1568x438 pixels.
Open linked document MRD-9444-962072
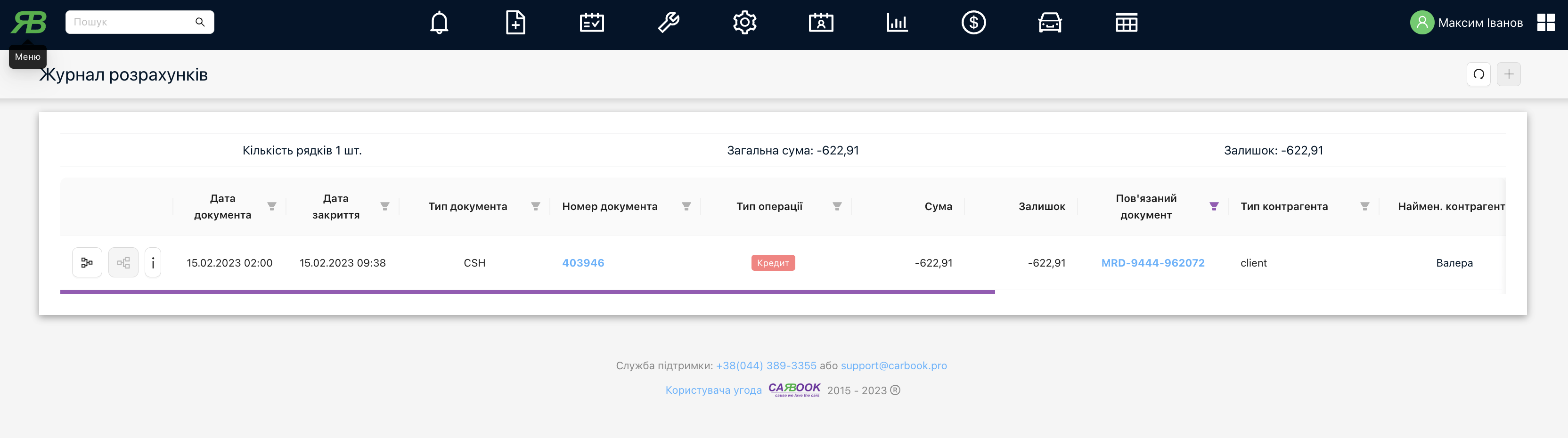tap(1153, 263)
